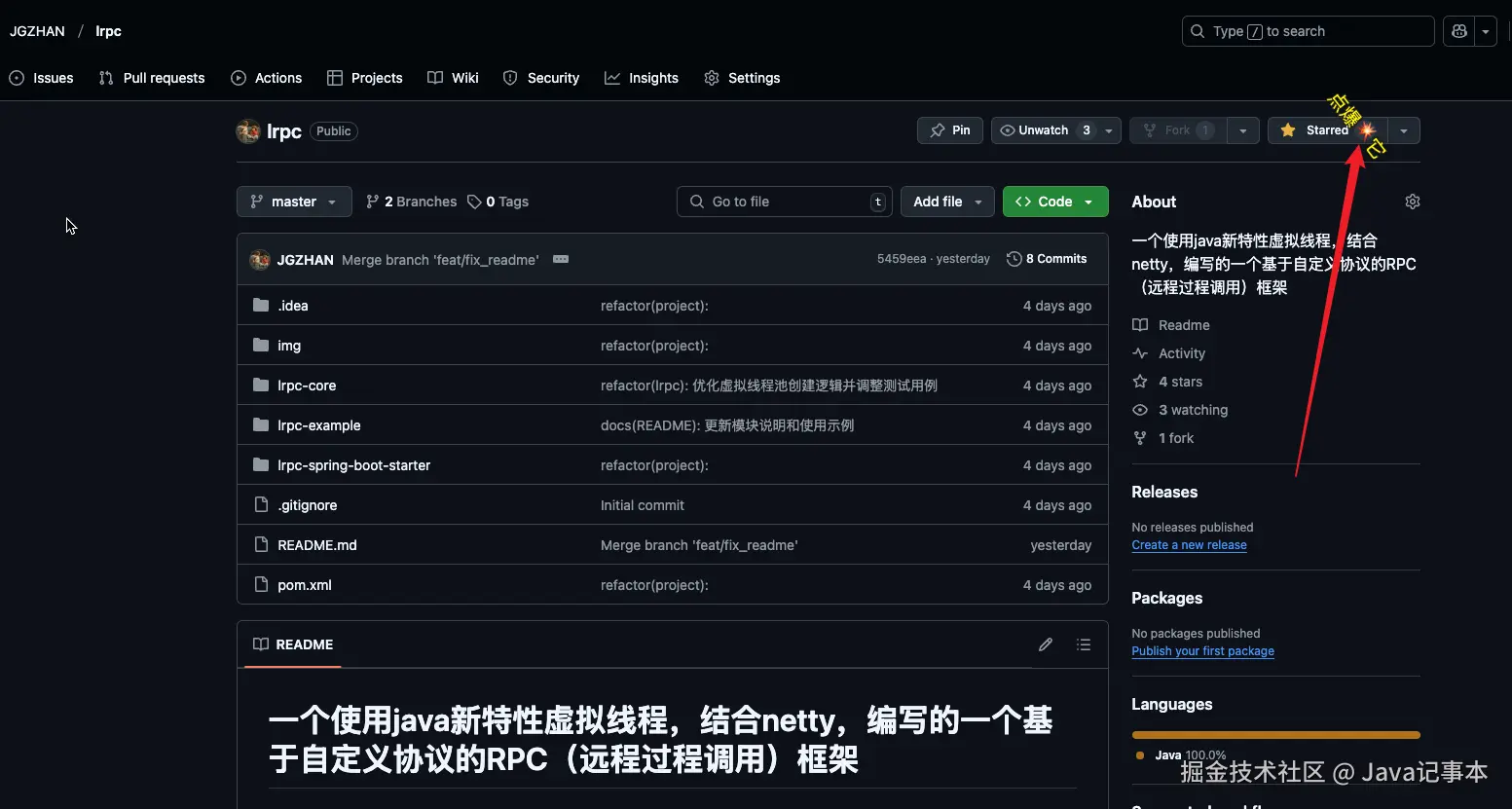Go to the Security tab
The height and width of the screenshot is (809, 1512).
(541, 78)
